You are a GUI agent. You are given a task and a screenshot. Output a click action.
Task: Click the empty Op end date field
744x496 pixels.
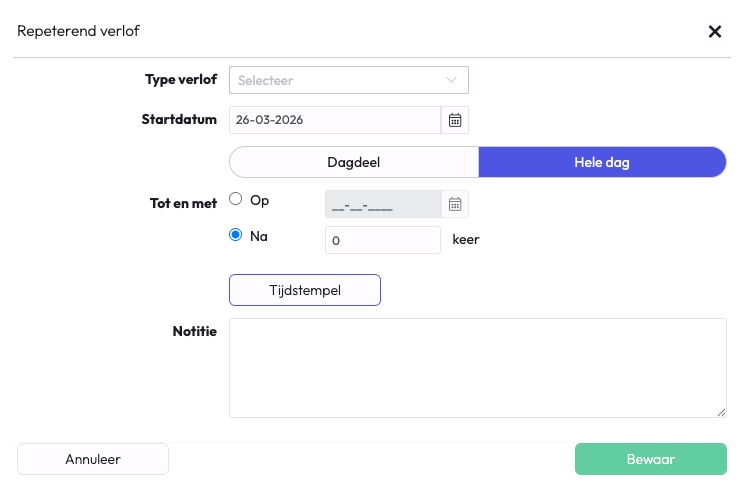[x=382, y=204]
